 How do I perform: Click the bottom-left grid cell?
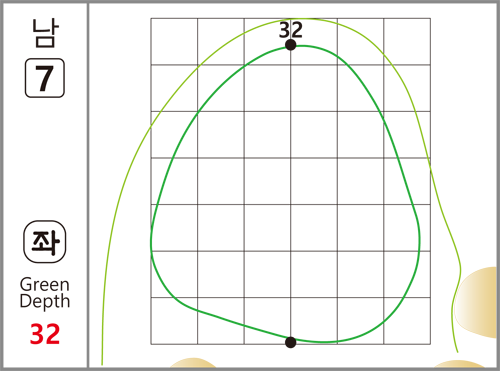click(x=174, y=321)
